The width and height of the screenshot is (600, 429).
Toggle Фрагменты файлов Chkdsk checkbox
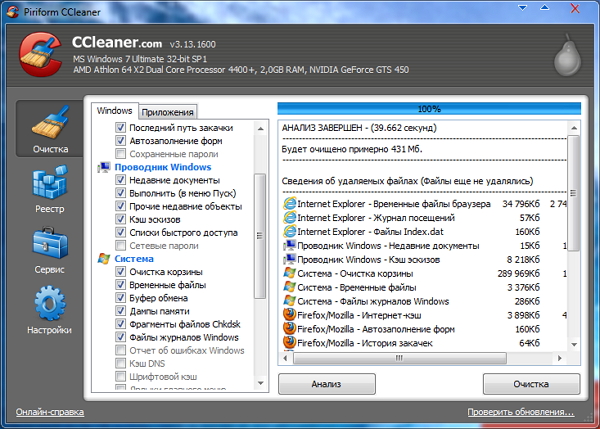[x=121, y=324]
